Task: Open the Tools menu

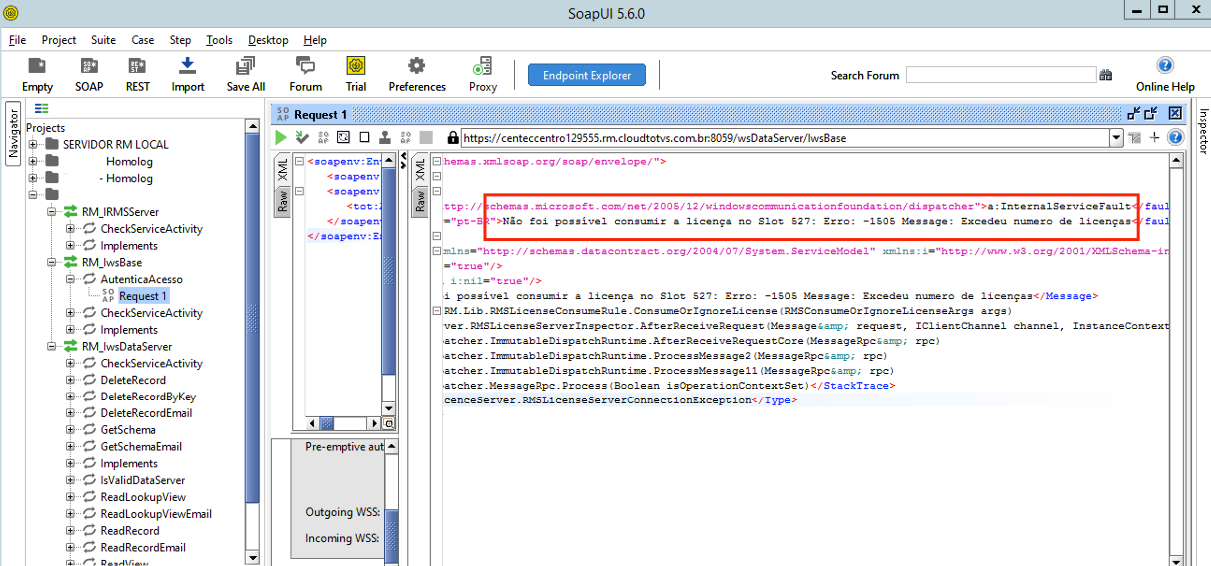Action: 219,40
